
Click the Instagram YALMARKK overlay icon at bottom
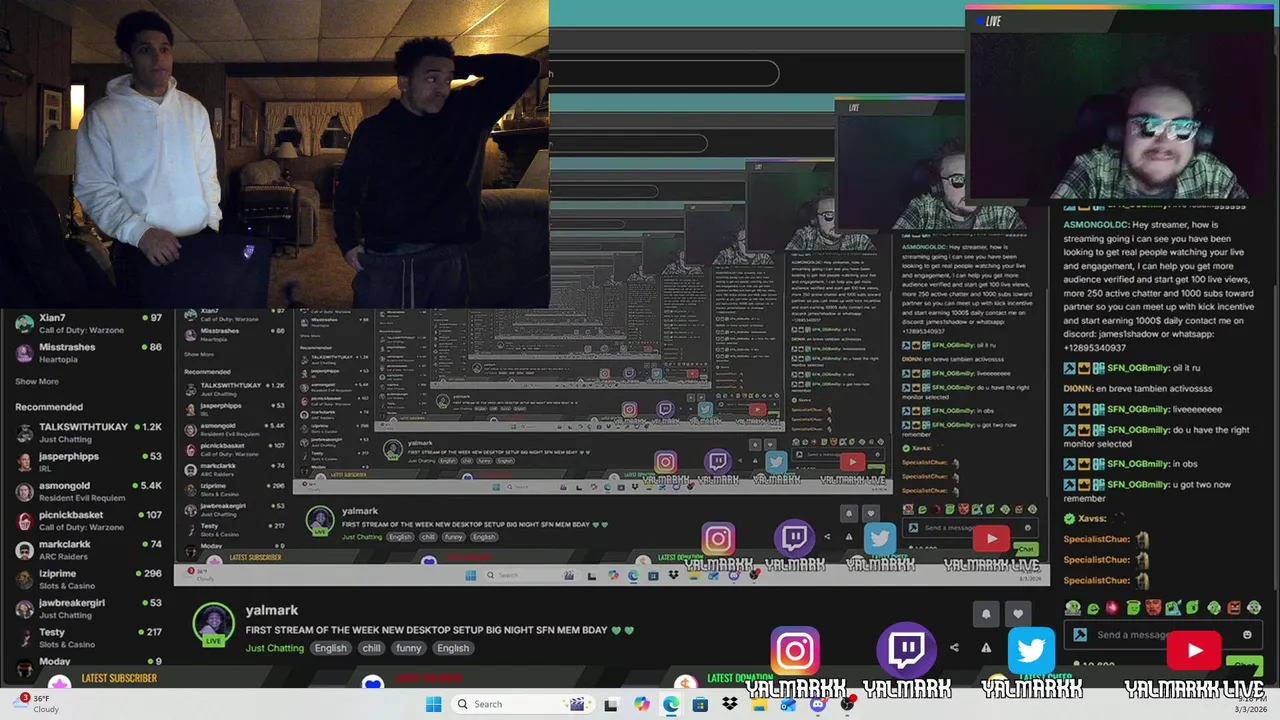point(795,652)
